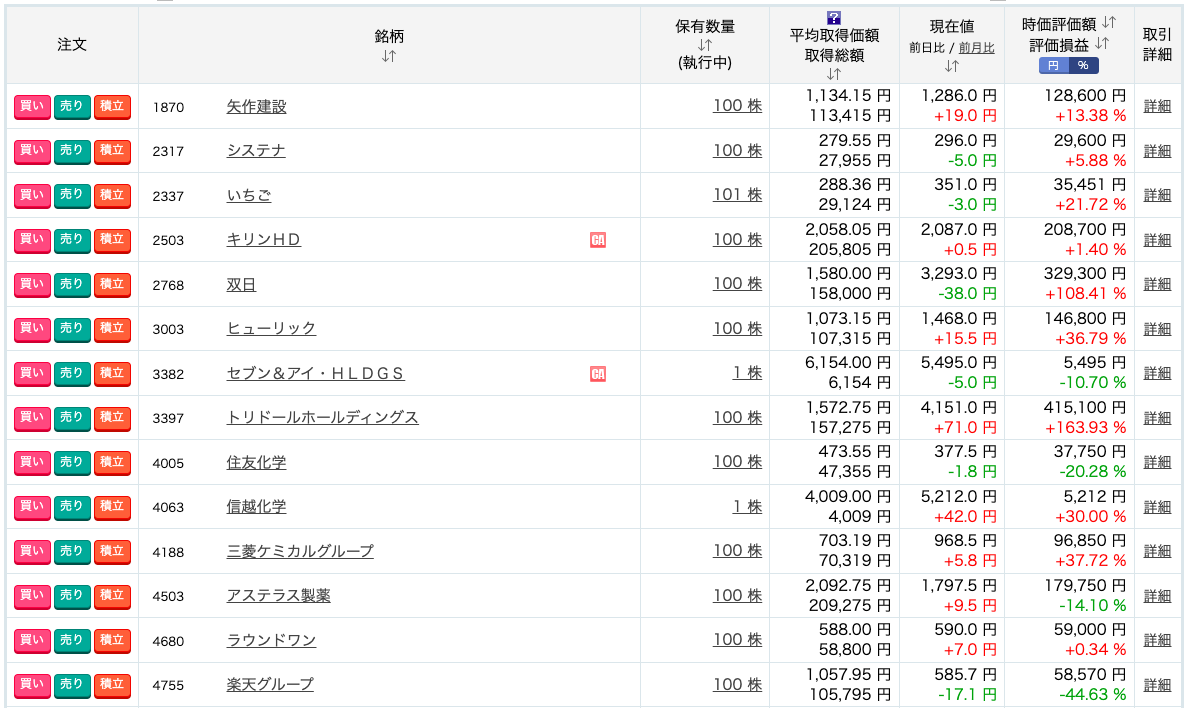Click the 前月比 link in header
This screenshot has height=708, width=1186.
976,48
